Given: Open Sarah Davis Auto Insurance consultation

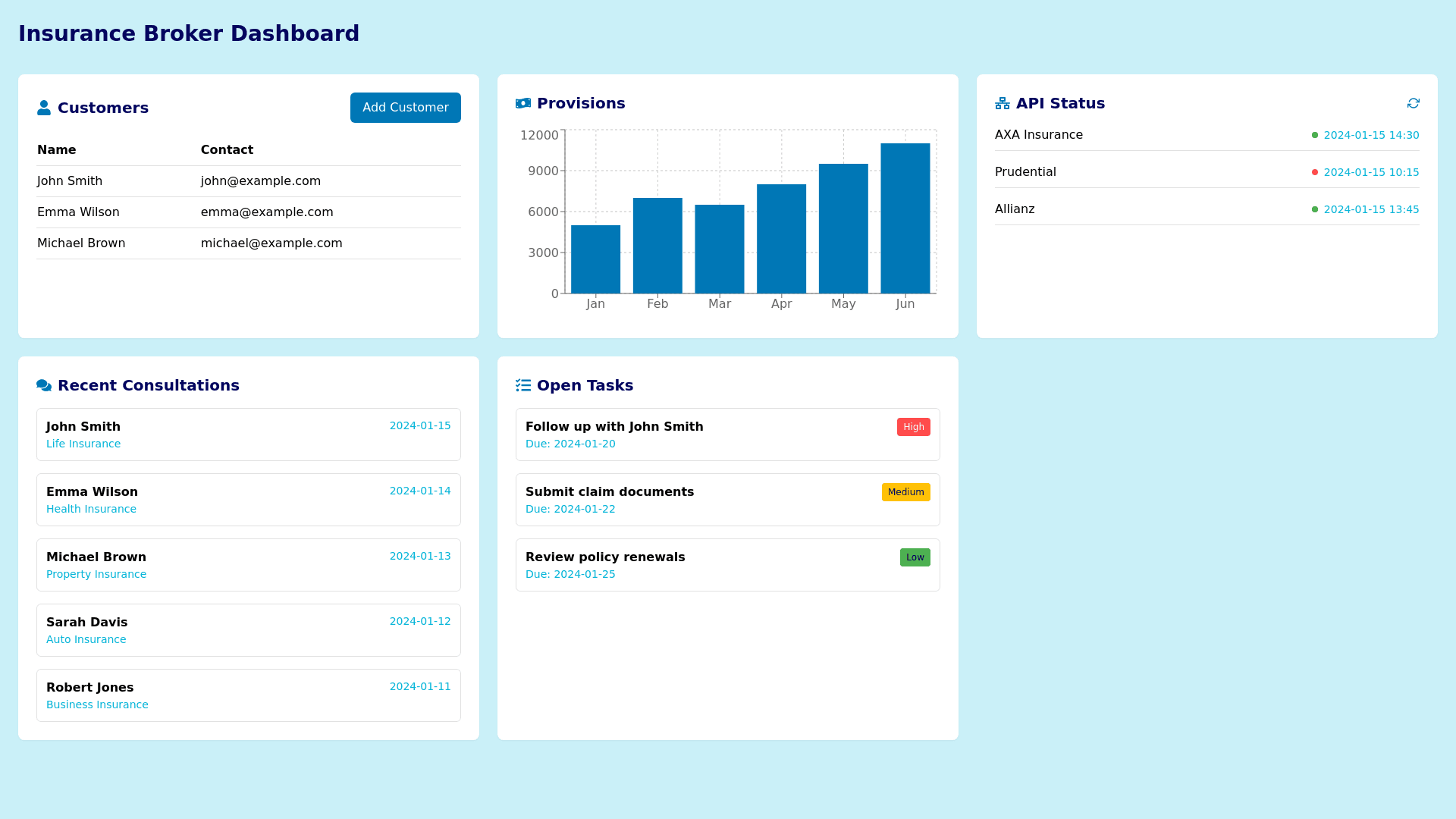Looking at the screenshot, I should tap(248, 630).
